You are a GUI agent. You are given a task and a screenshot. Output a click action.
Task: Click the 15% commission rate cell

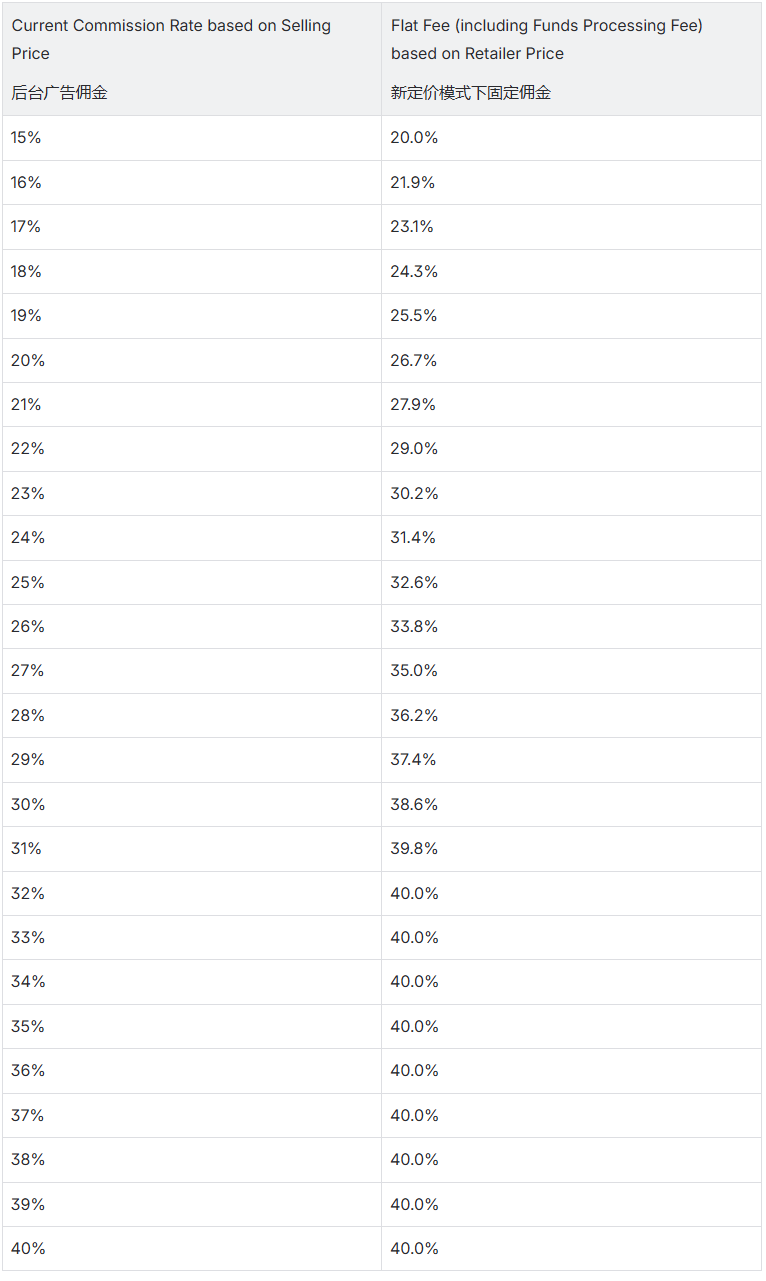coord(26,138)
